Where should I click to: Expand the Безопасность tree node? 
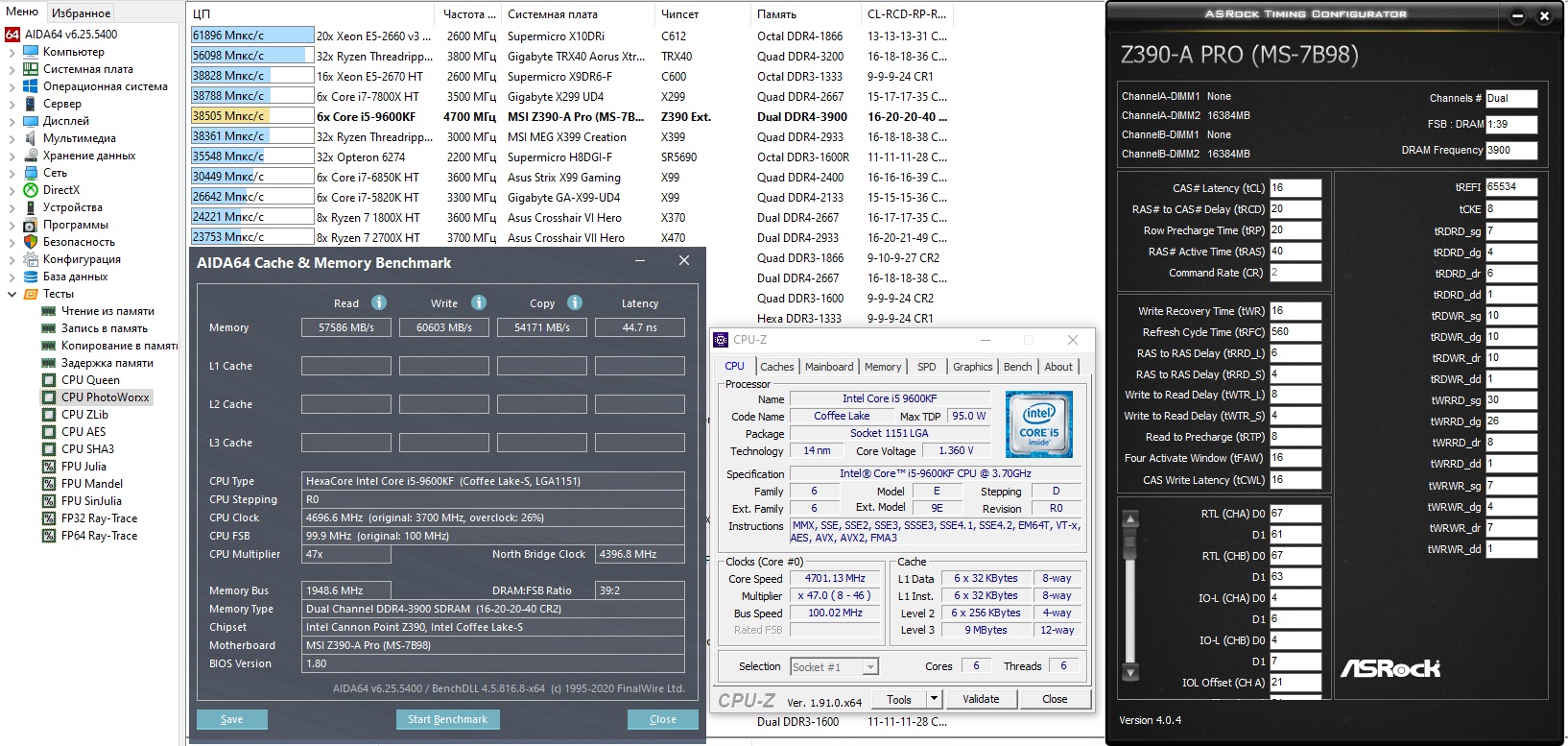(x=12, y=242)
